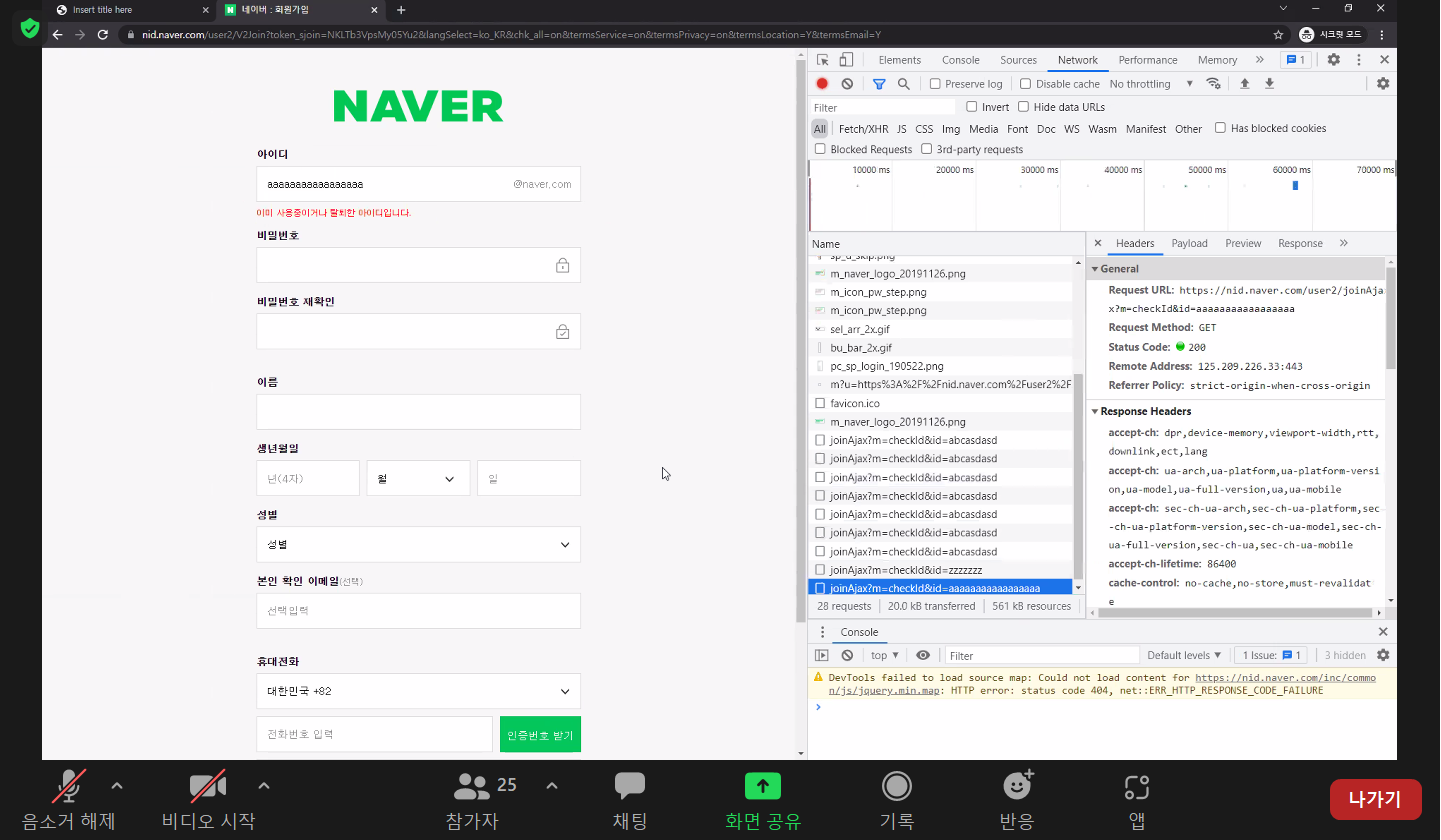Open gender select dropdown
This screenshot has height=840, width=1441.
click(x=418, y=544)
